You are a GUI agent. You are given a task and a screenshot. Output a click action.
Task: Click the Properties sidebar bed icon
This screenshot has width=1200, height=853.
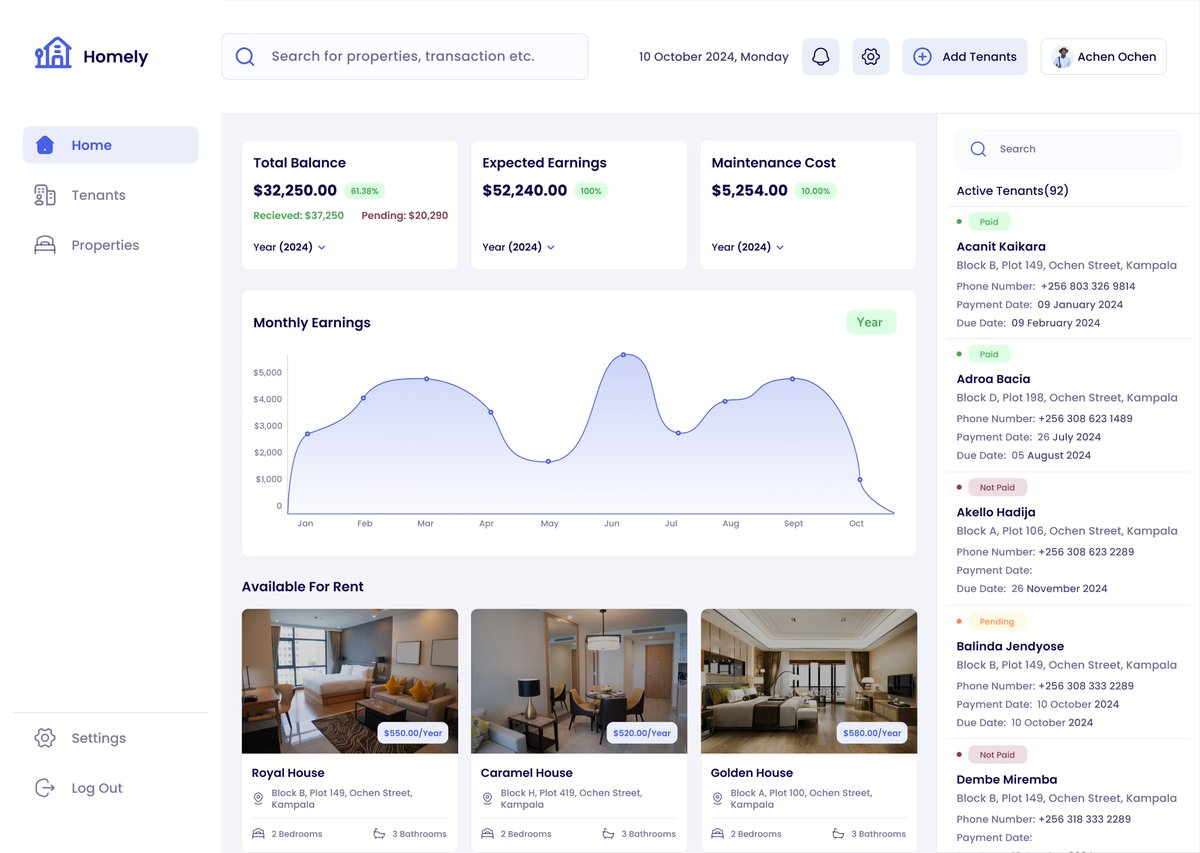pyautogui.click(x=45, y=245)
